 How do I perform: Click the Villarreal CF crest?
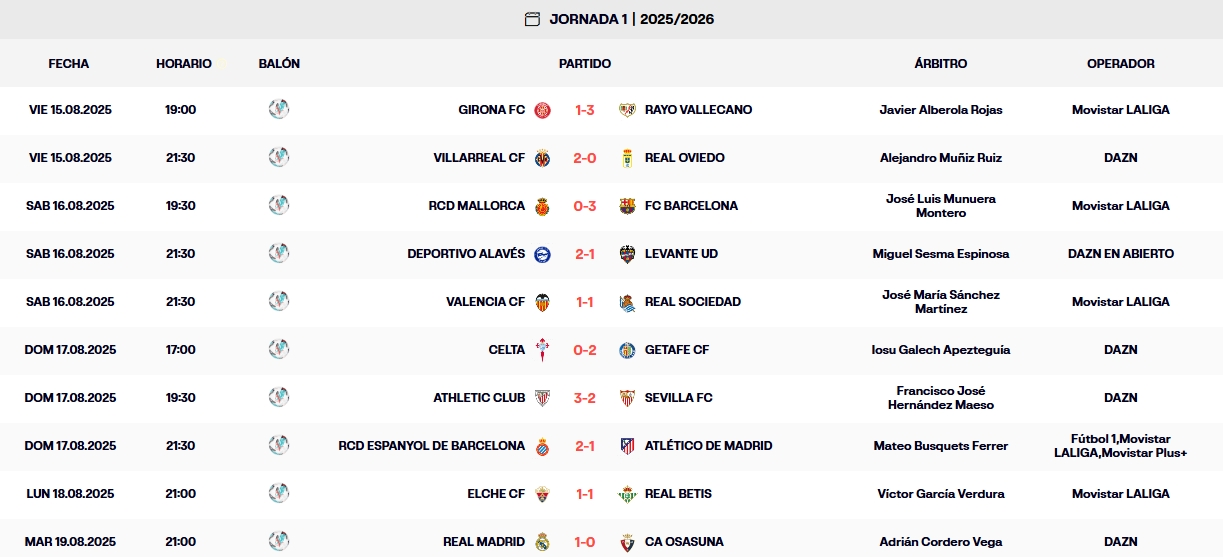tap(543, 158)
